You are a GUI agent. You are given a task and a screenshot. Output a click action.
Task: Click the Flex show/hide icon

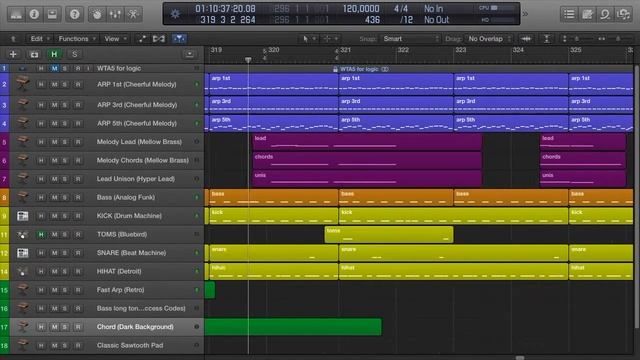click(159, 38)
